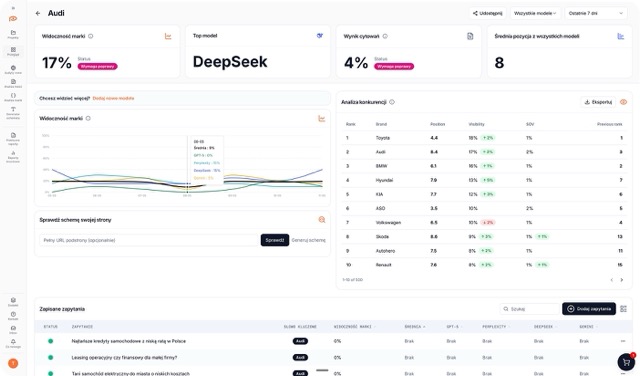Click the magnifier icon in Sprawdź schemę panel
This screenshot has width=640, height=376.
coord(322,220)
